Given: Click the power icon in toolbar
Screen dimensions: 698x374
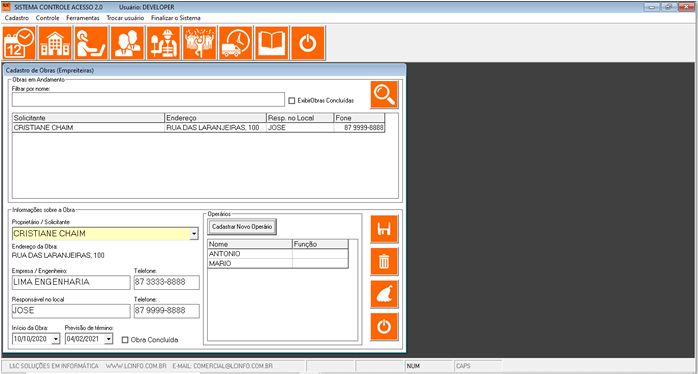Looking at the screenshot, I should point(308,43).
